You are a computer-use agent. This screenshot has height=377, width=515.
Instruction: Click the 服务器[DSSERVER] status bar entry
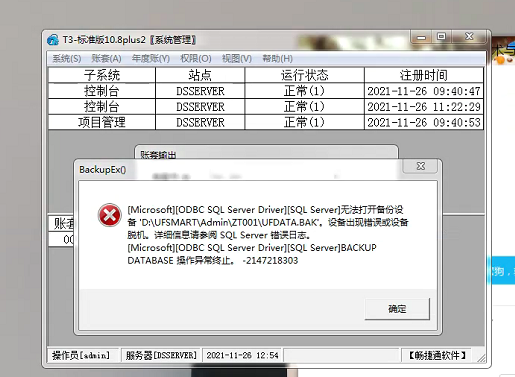pyautogui.click(x=161, y=355)
